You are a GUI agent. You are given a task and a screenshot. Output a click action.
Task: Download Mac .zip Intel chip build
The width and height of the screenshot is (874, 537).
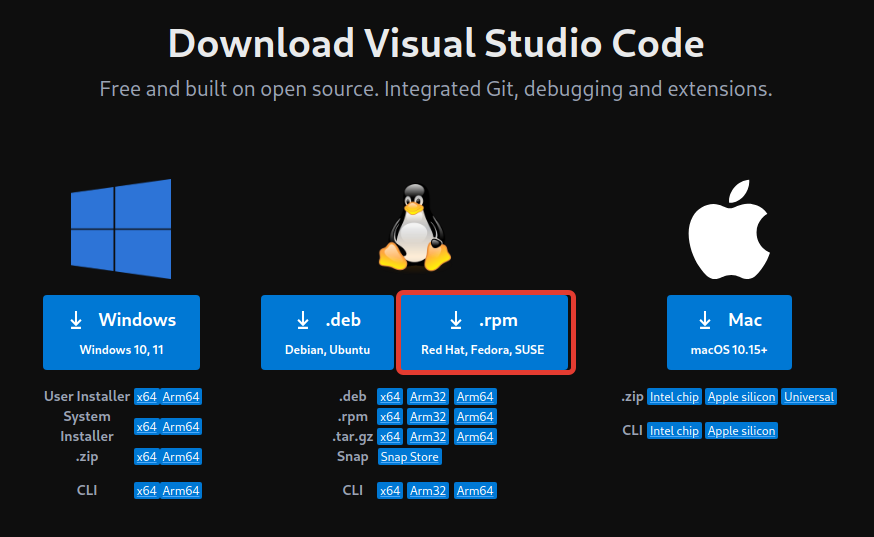coord(674,396)
